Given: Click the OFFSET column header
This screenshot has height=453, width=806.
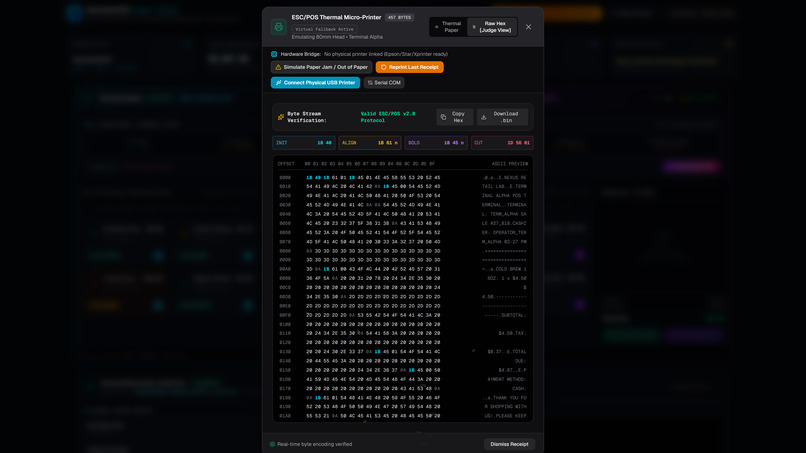Looking at the screenshot, I should click(x=286, y=164).
